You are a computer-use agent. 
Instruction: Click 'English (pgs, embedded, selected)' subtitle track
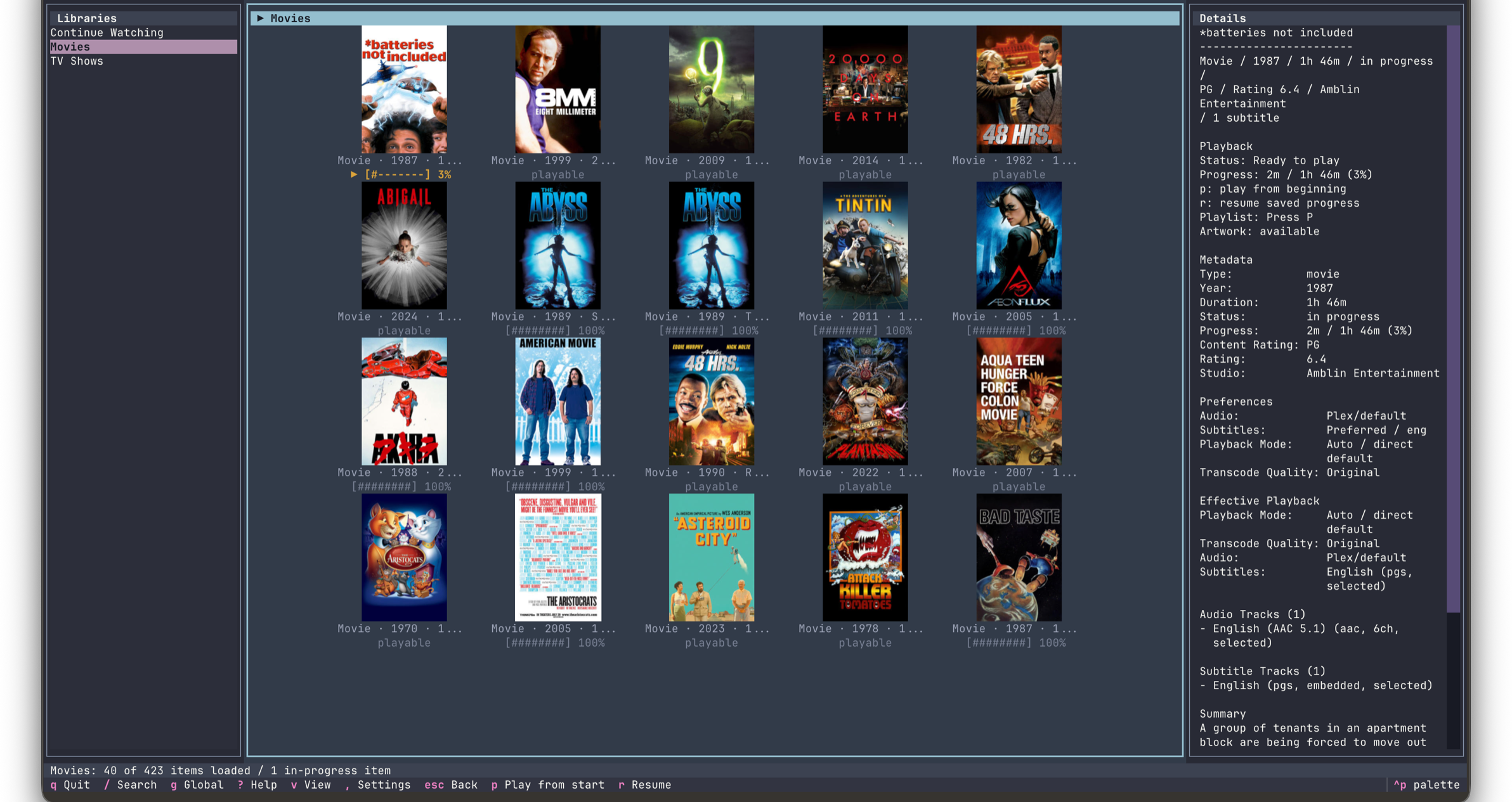point(1316,685)
